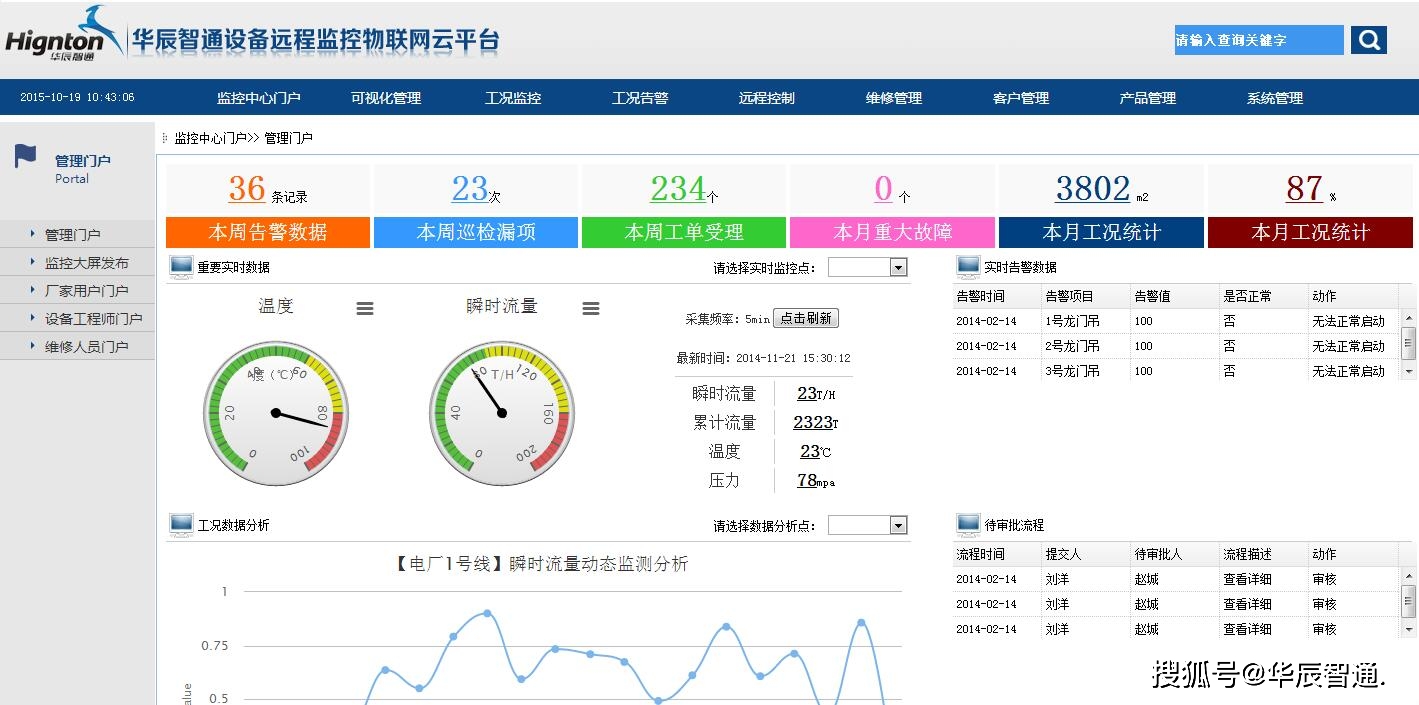Expand 管理门户 in the sidebar

(x=78, y=235)
